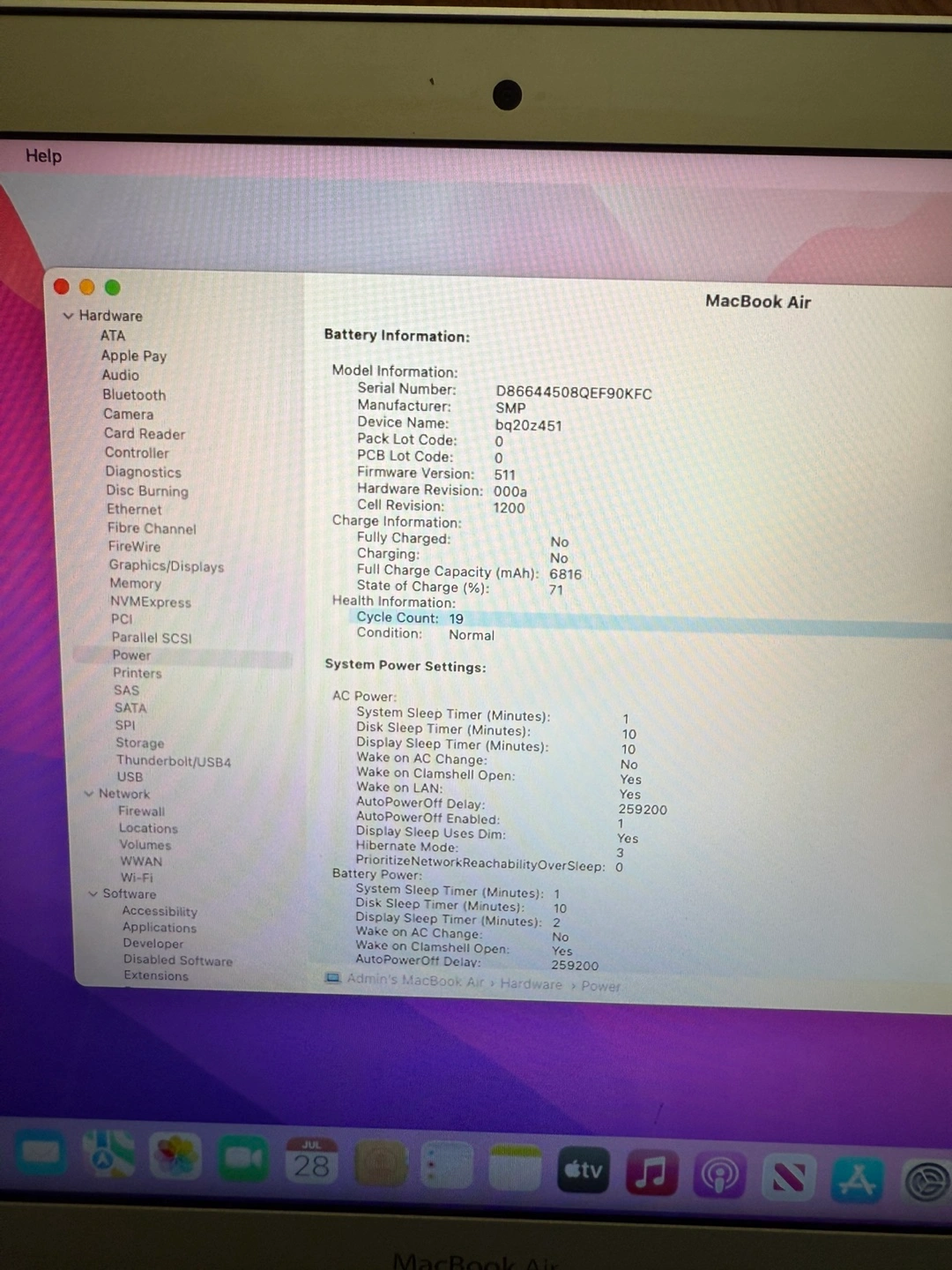Image resolution: width=952 pixels, height=1270 pixels.
Task: Select Storage in the sidebar
Action: coord(140,743)
